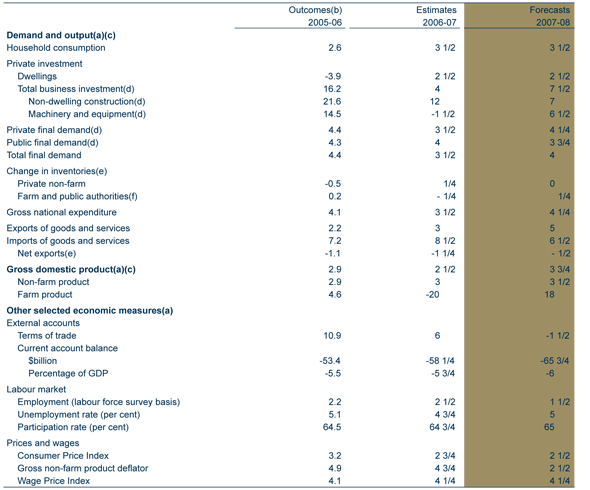Click Private non-farm outcome '-0.5'
Image resolution: width=590 pixels, height=490 pixels.
(333, 184)
